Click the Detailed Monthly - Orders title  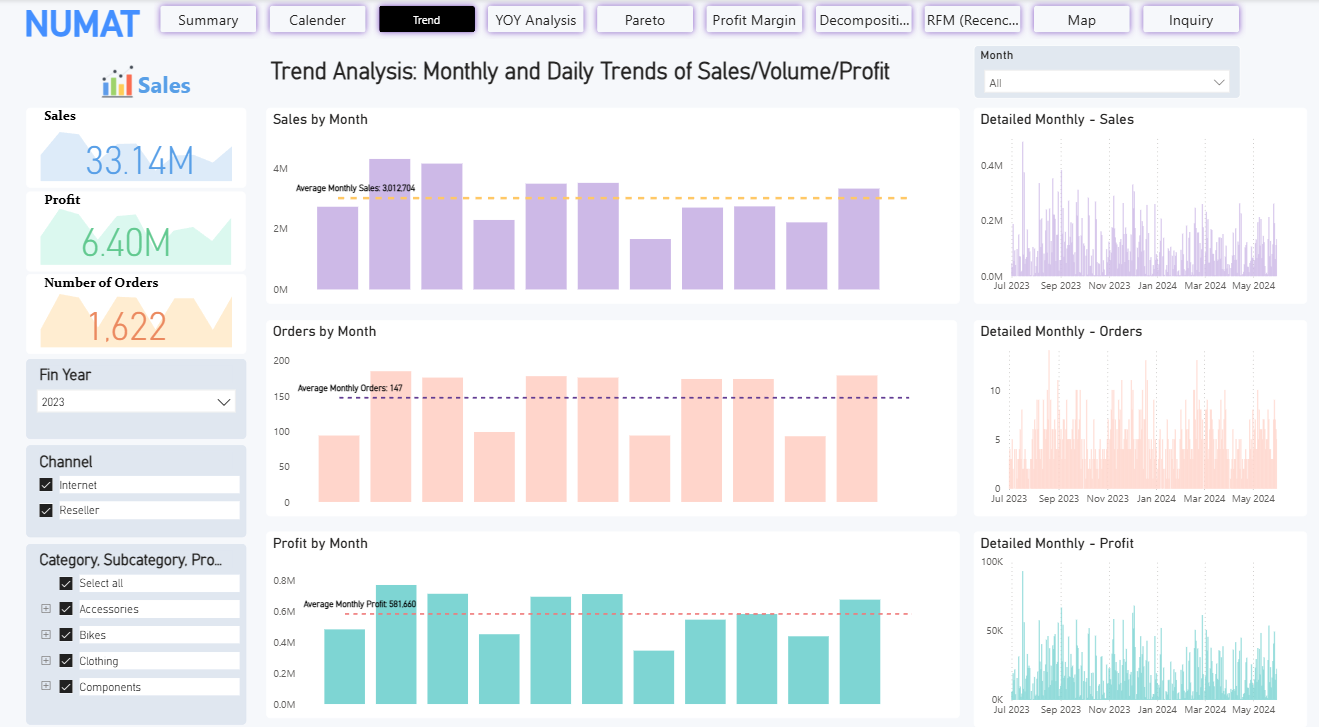[1061, 331]
